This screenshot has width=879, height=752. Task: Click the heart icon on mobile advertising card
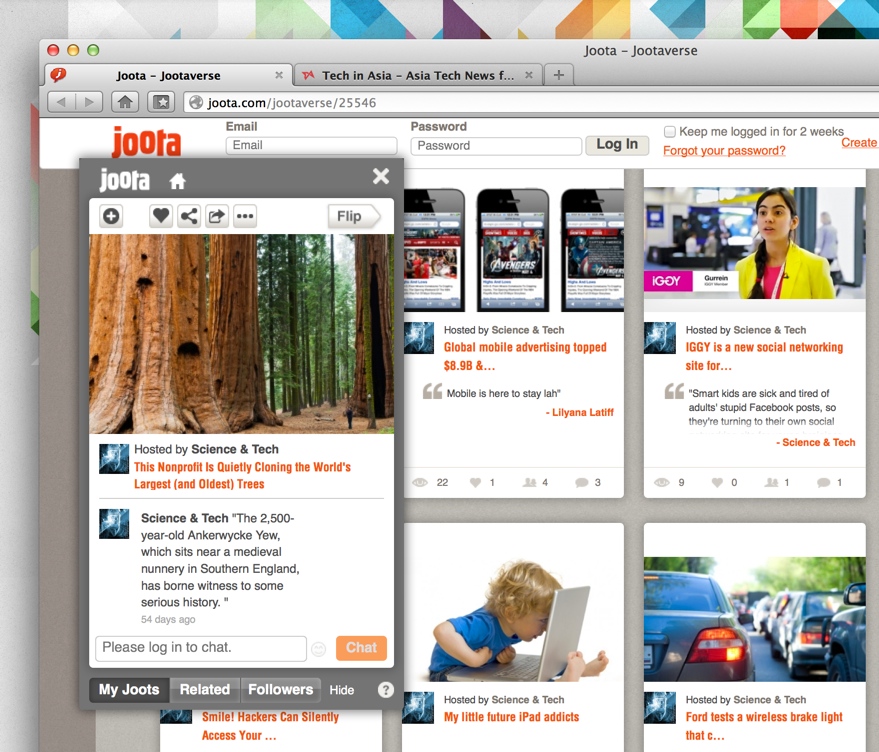coord(475,482)
